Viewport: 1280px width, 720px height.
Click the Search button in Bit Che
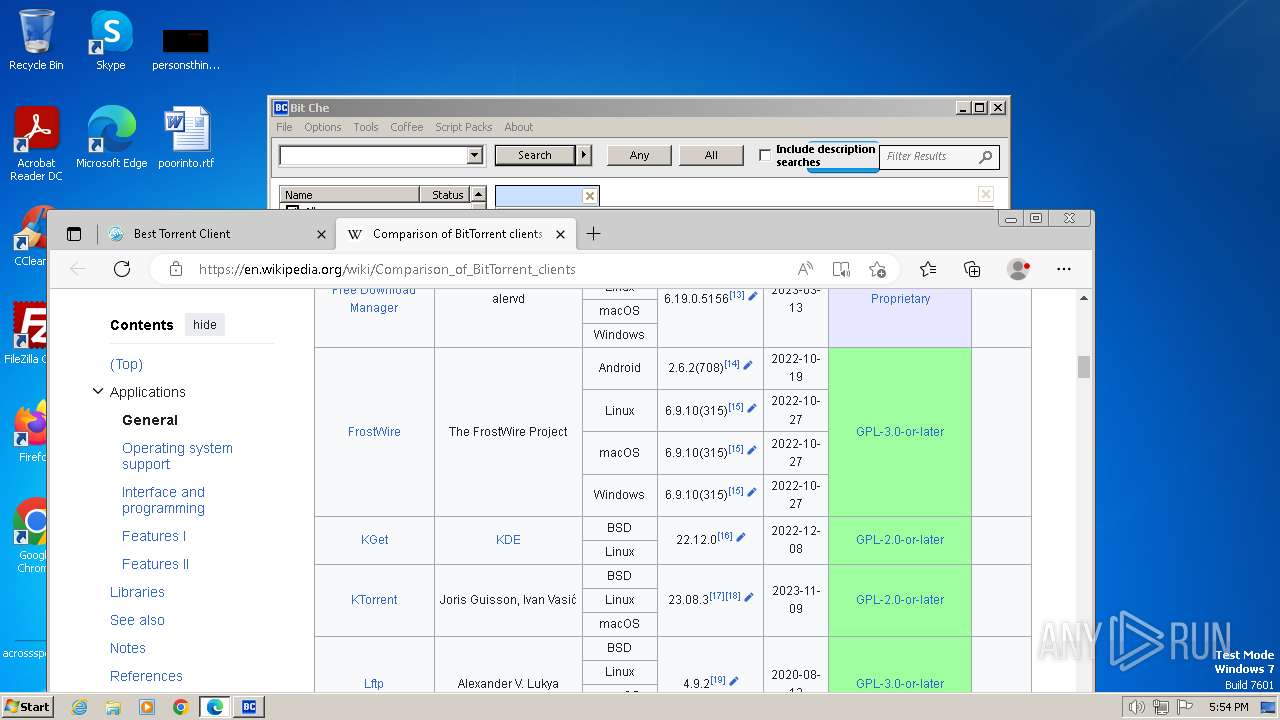point(535,155)
